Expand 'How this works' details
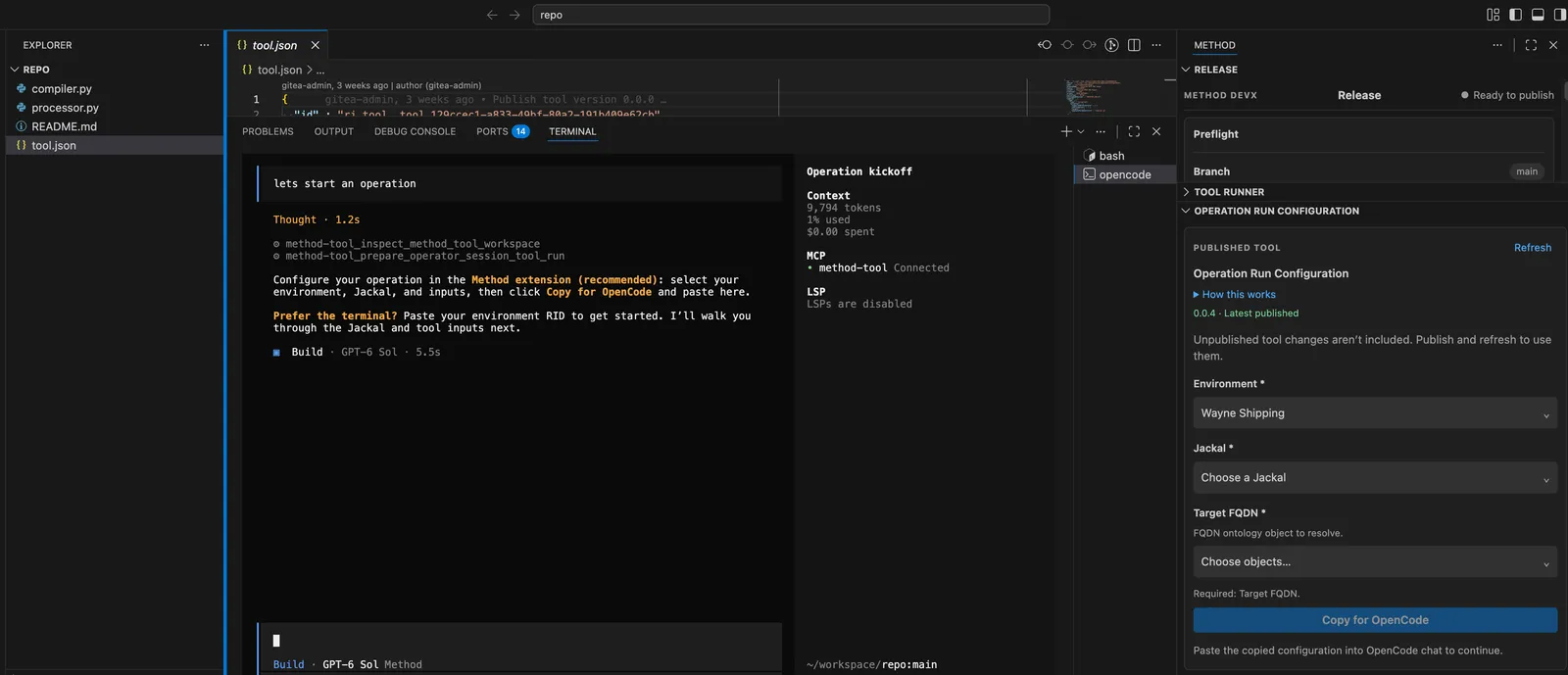Viewport: 1568px width, 675px height. 1235,294
